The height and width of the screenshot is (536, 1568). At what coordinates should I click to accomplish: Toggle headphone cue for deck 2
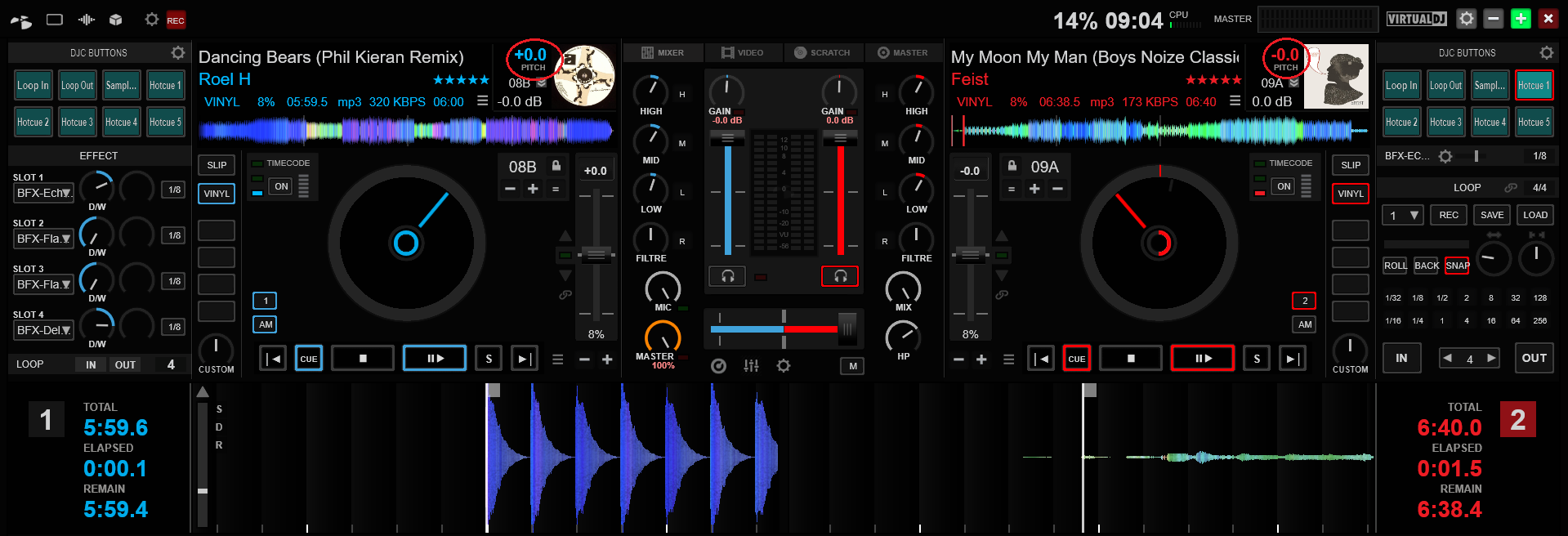click(x=840, y=276)
